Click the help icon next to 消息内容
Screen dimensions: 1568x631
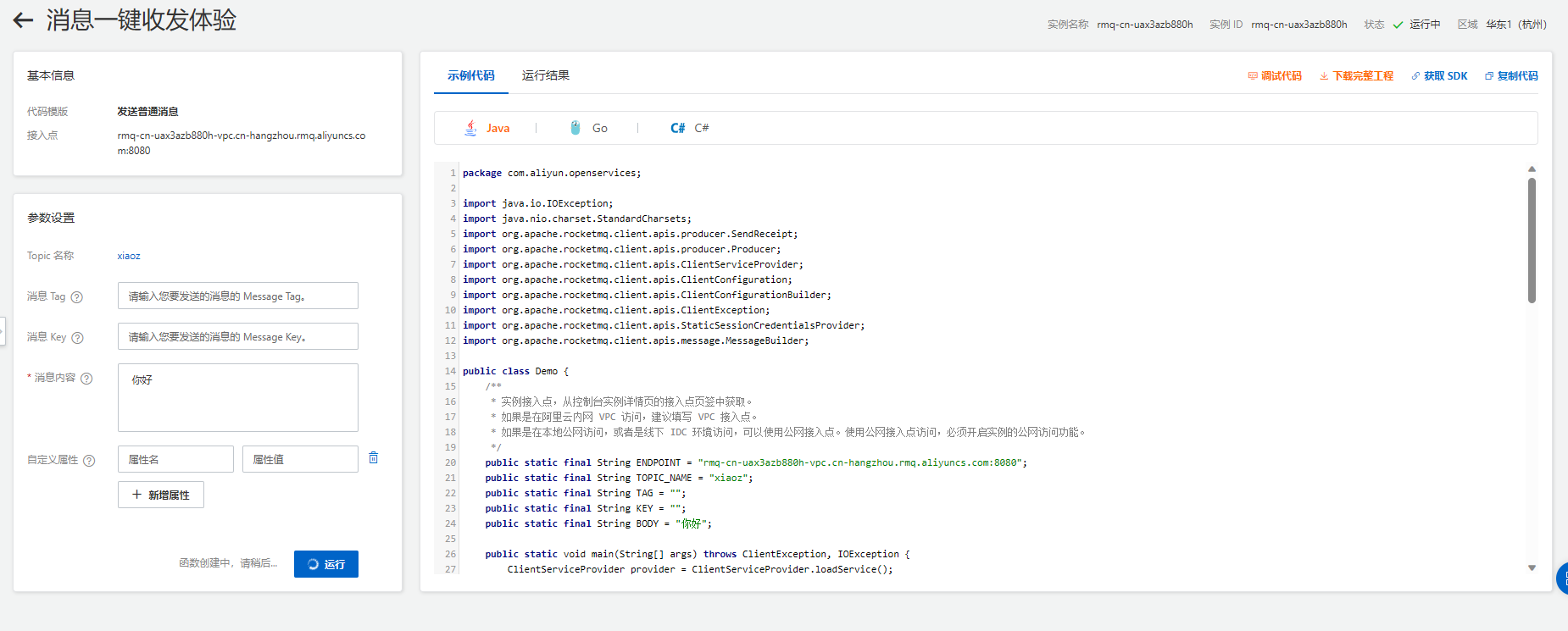(86, 379)
